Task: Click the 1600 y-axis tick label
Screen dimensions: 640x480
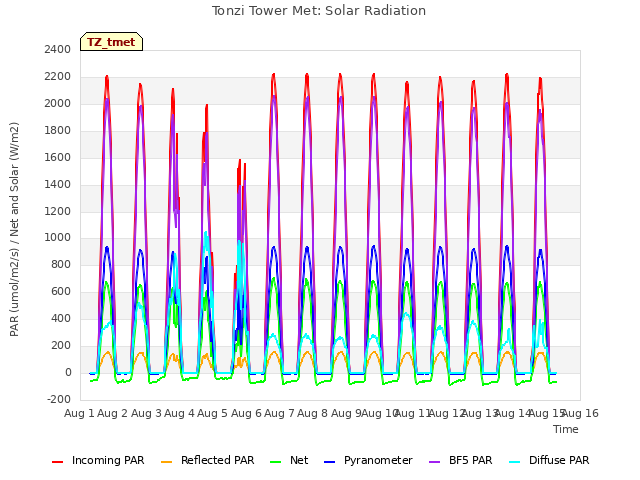Action: 58,157
